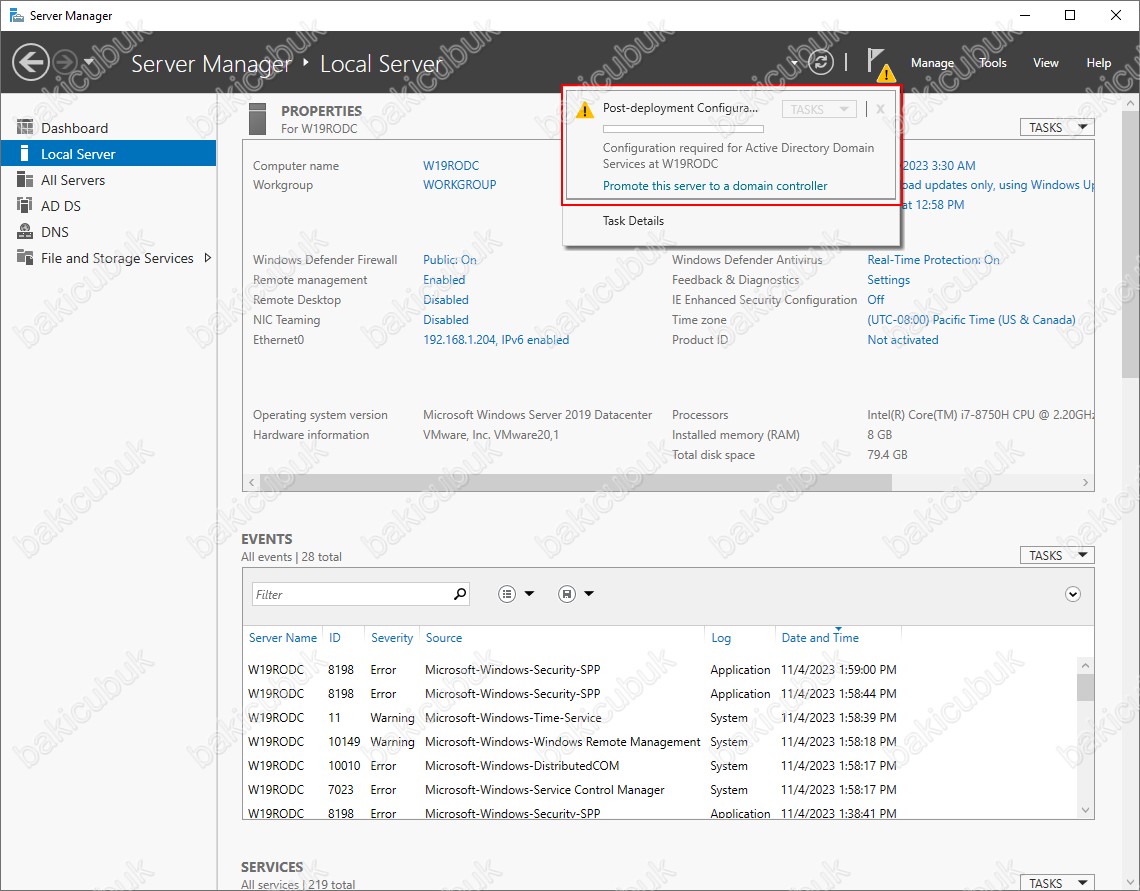
Task: Click the Feedback & Diagnostics Settings link
Action: pos(888,279)
